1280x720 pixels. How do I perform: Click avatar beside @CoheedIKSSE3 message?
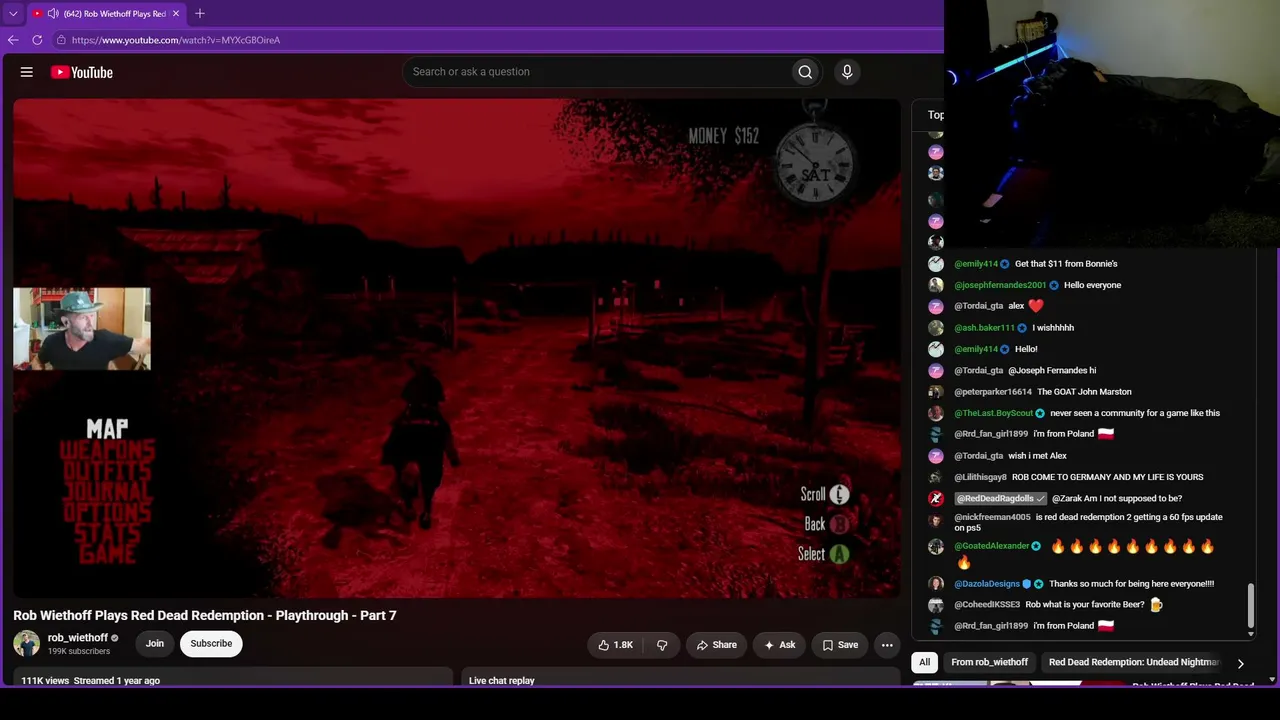936,605
